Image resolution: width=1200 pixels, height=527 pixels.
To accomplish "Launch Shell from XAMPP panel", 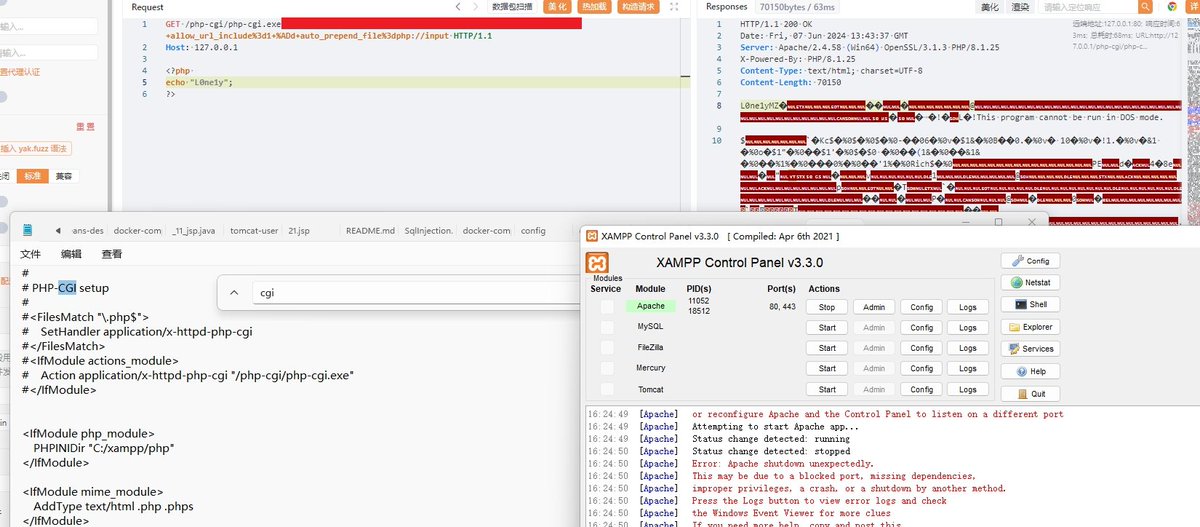I will click(x=1029, y=305).
